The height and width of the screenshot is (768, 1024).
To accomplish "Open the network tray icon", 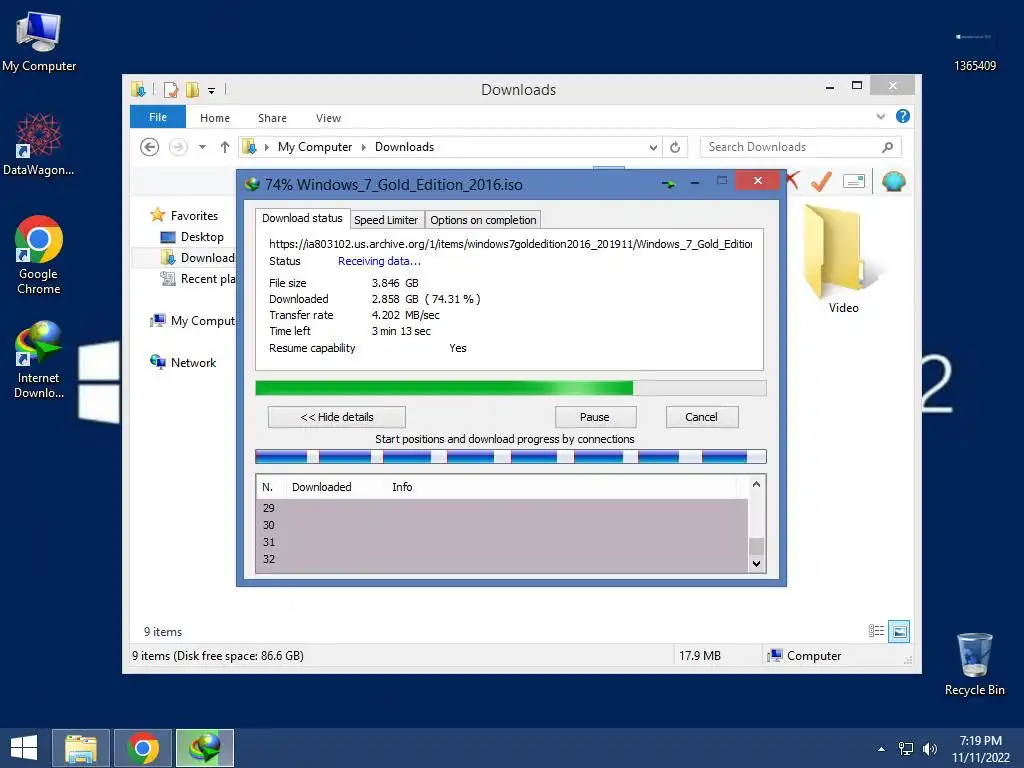I will [906, 749].
